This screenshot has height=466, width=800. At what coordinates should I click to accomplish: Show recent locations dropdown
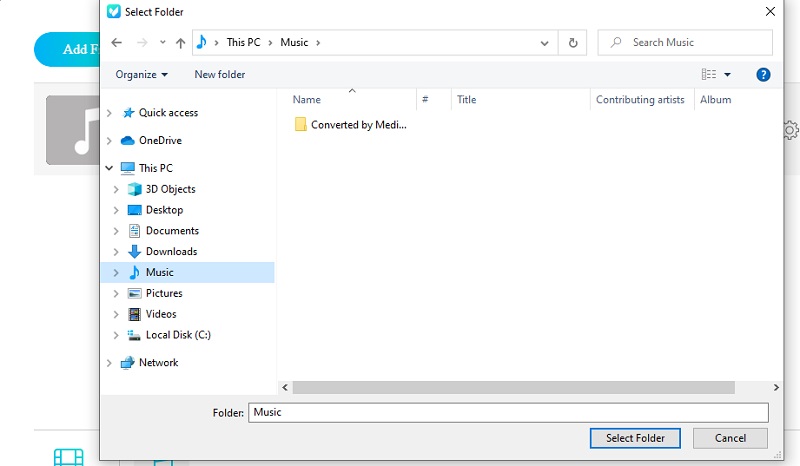coord(162,43)
